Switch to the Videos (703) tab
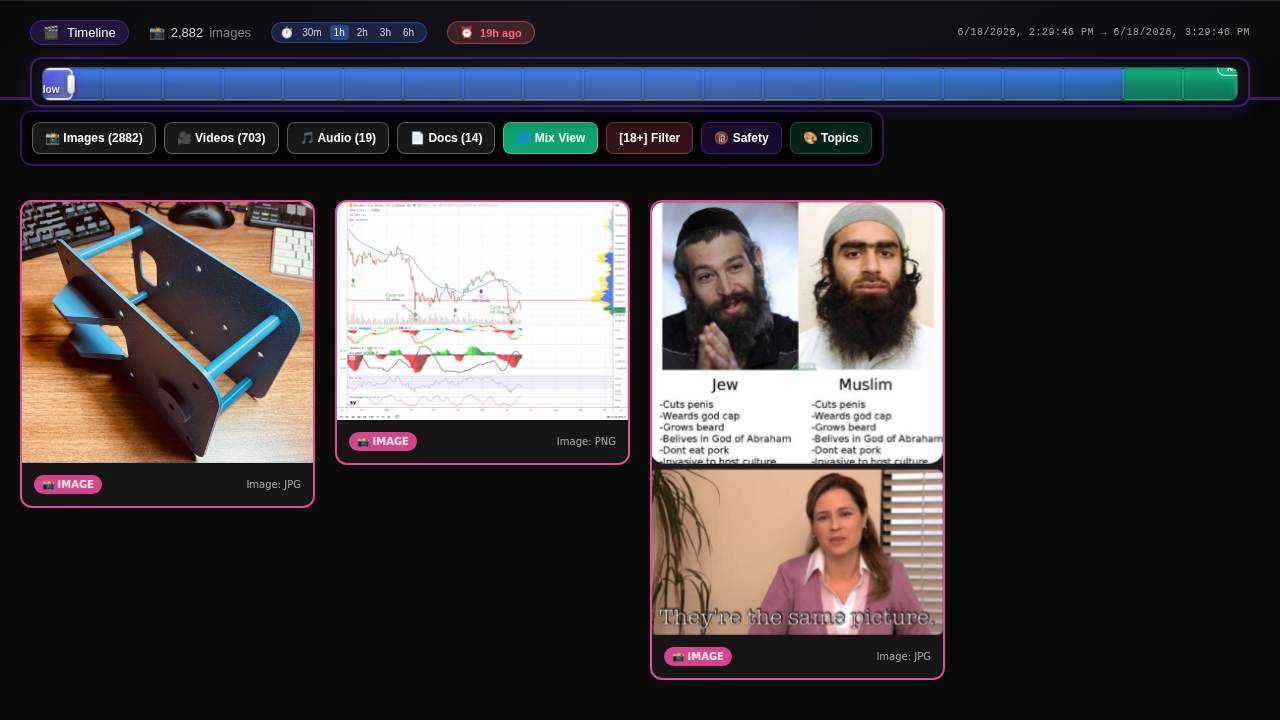Screen dimensions: 1280x720 tap(221, 138)
